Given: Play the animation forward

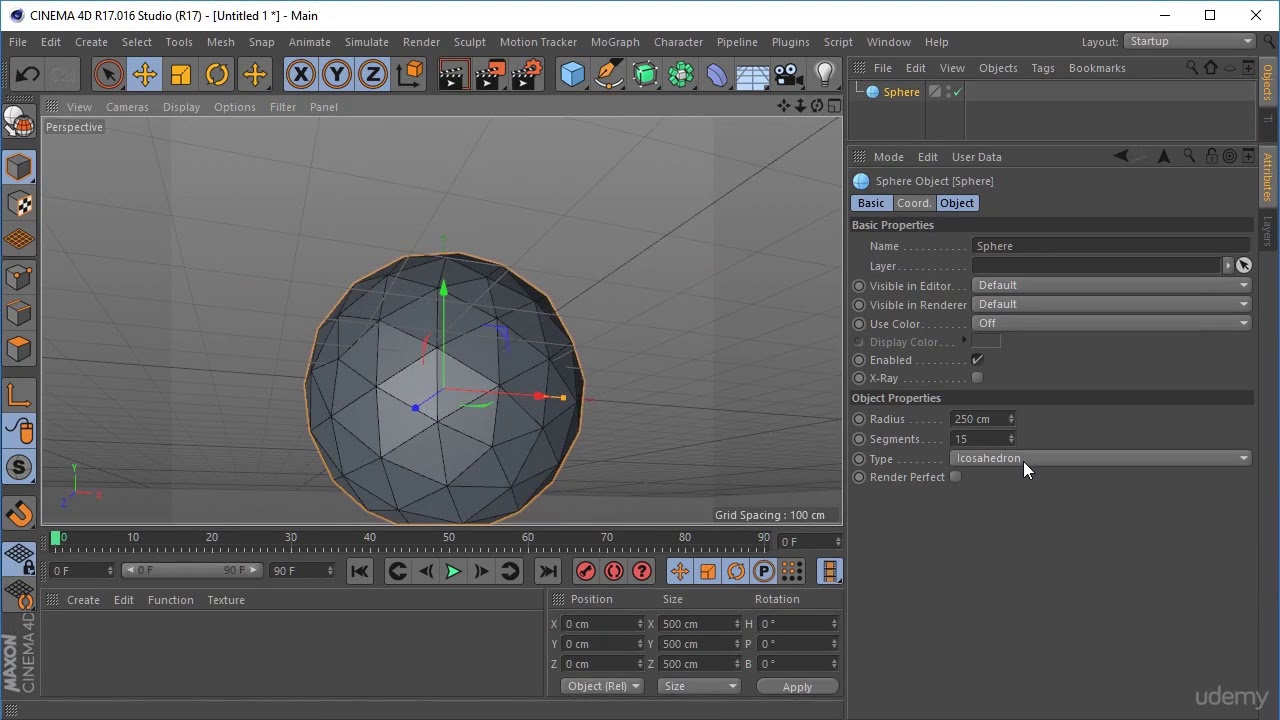Looking at the screenshot, I should click(453, 571).
